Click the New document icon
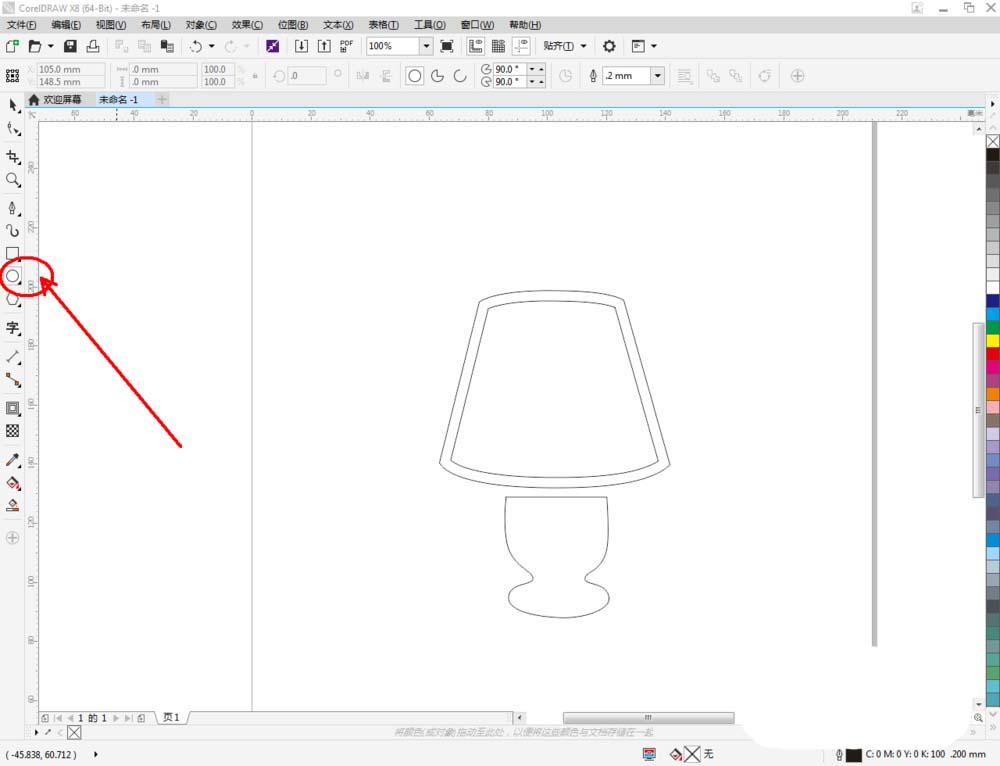Screen dimensions: 1000x766 (x=12, y=46)
